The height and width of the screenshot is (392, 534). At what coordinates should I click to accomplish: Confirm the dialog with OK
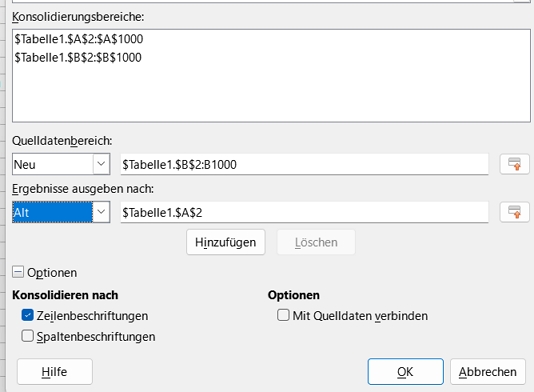pos(405,372)
